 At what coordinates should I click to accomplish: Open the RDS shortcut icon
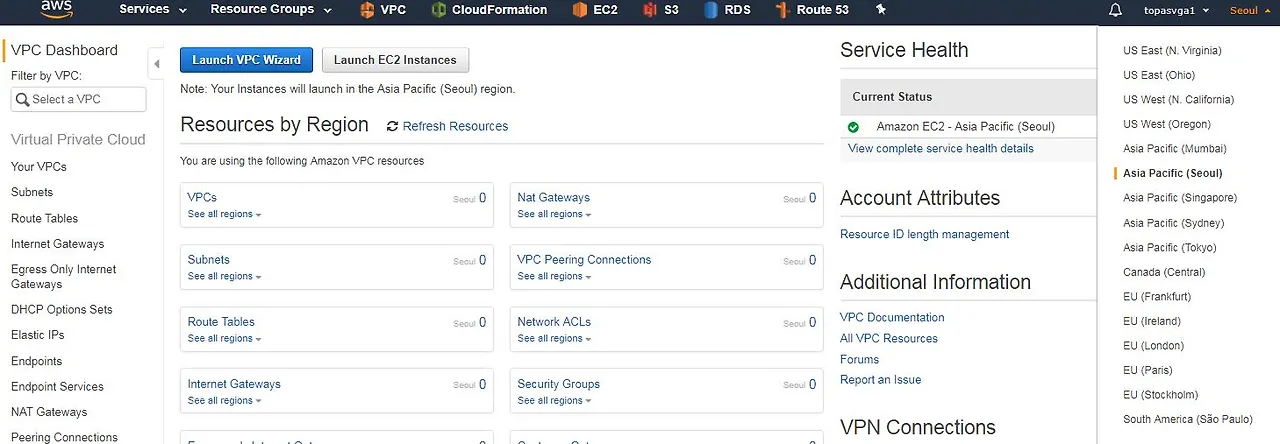pyautogui.click(x=711, y=10)
